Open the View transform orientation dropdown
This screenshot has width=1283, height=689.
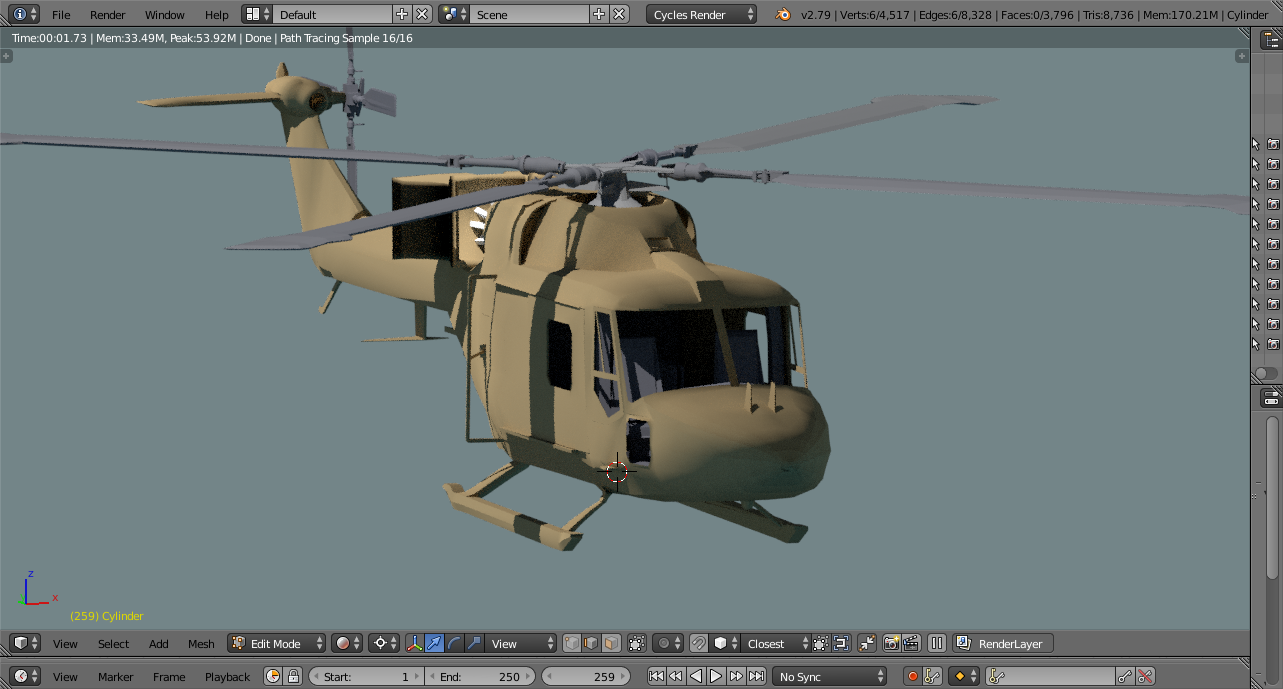pos(520,643)
